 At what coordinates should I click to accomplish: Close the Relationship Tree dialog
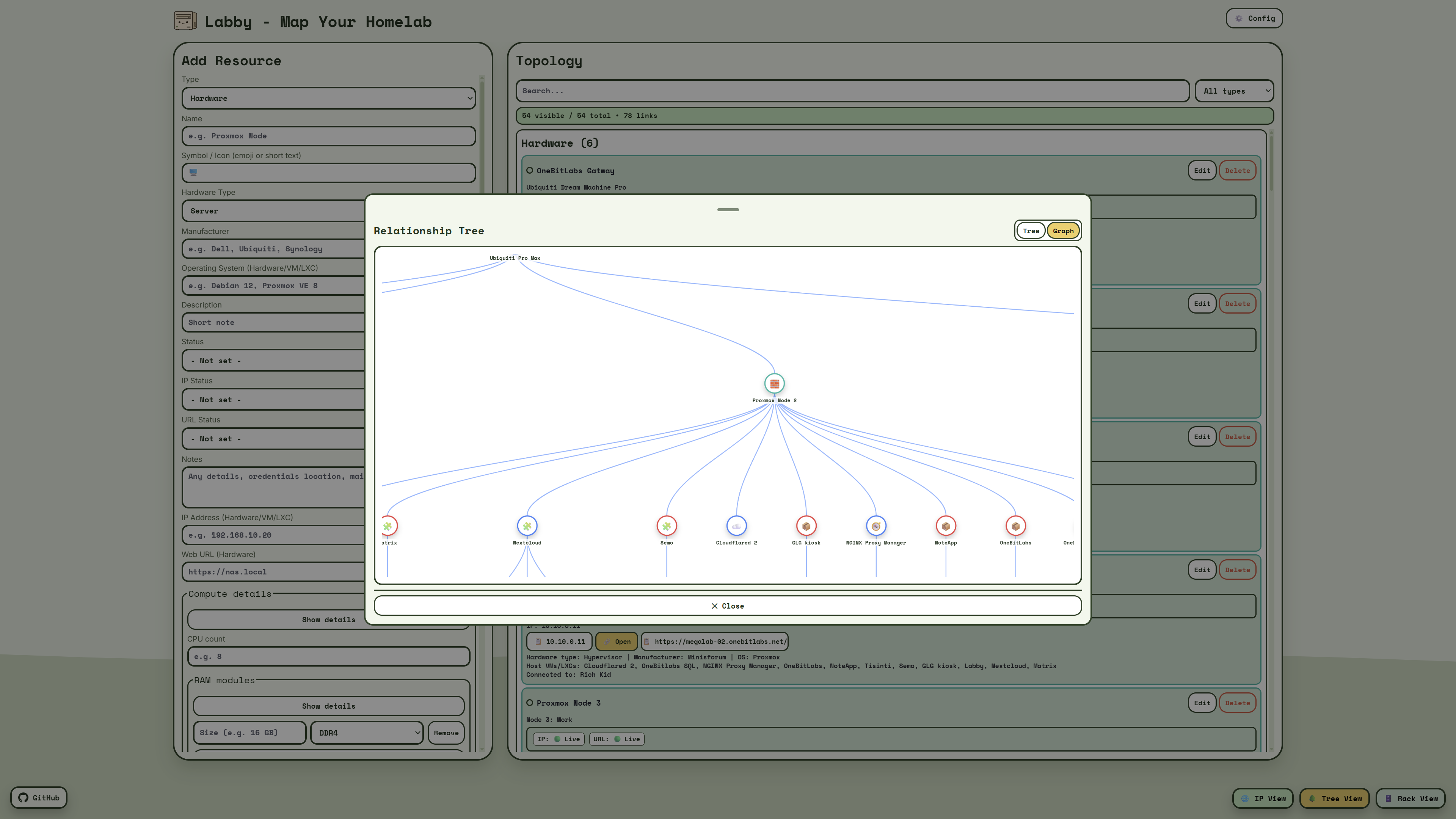pos(728,606)
